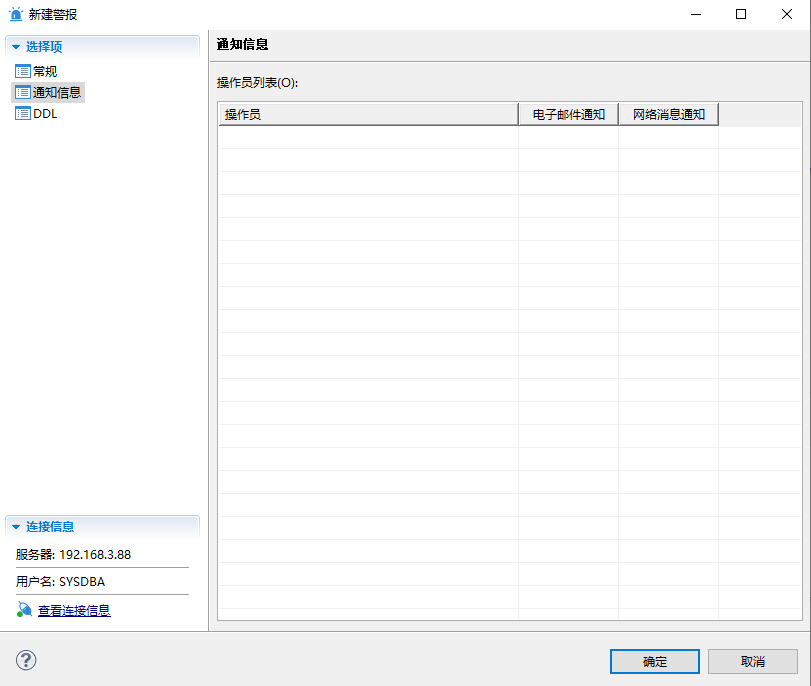Select the 常规 page

pyautogui.click(x=45, y=71)
